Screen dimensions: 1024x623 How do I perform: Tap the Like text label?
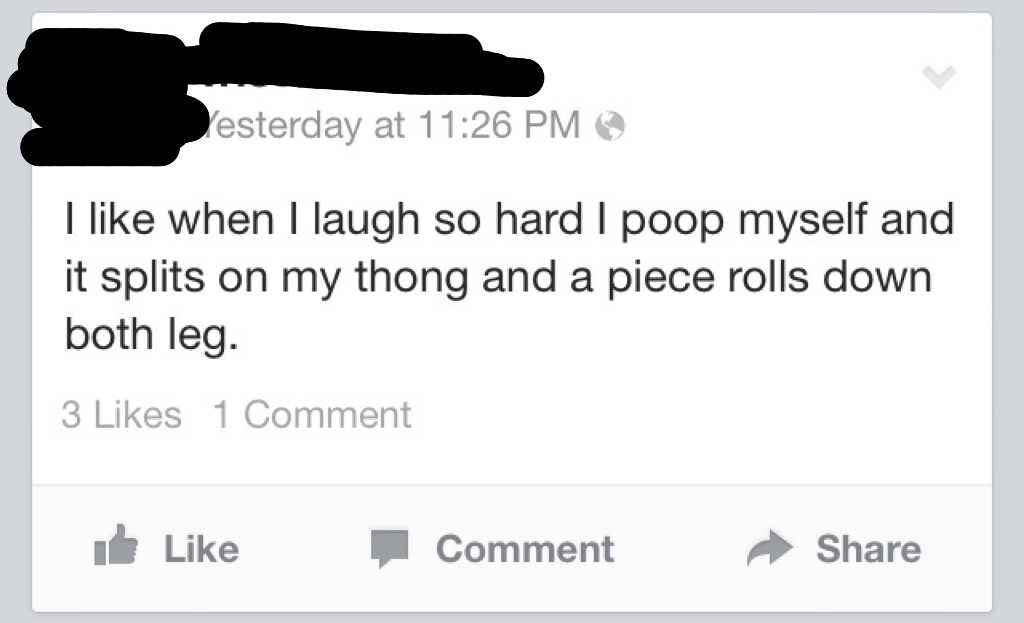click(201, 549)
